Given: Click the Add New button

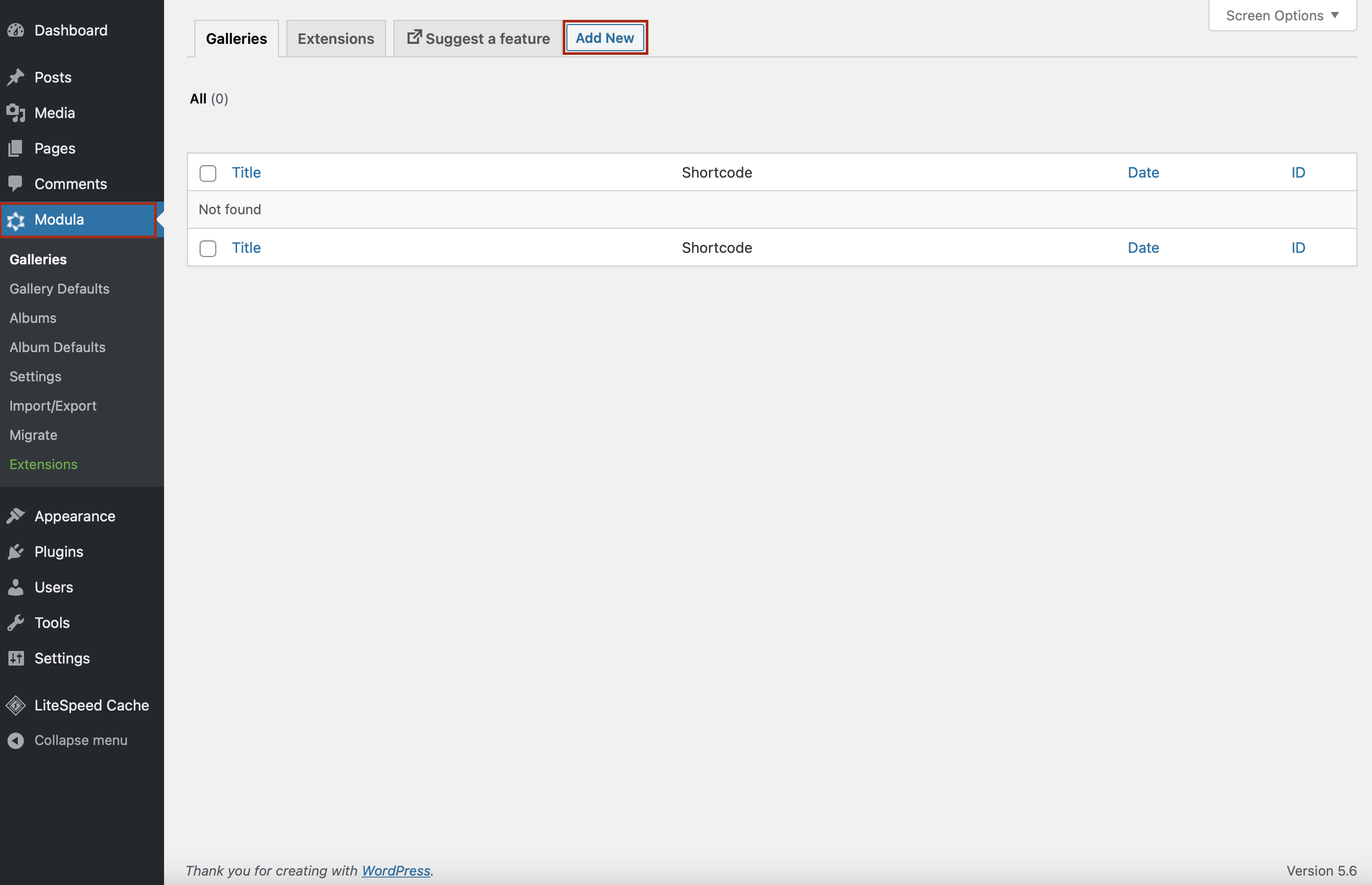Looking at the screenshot, I should click(605, 37).
